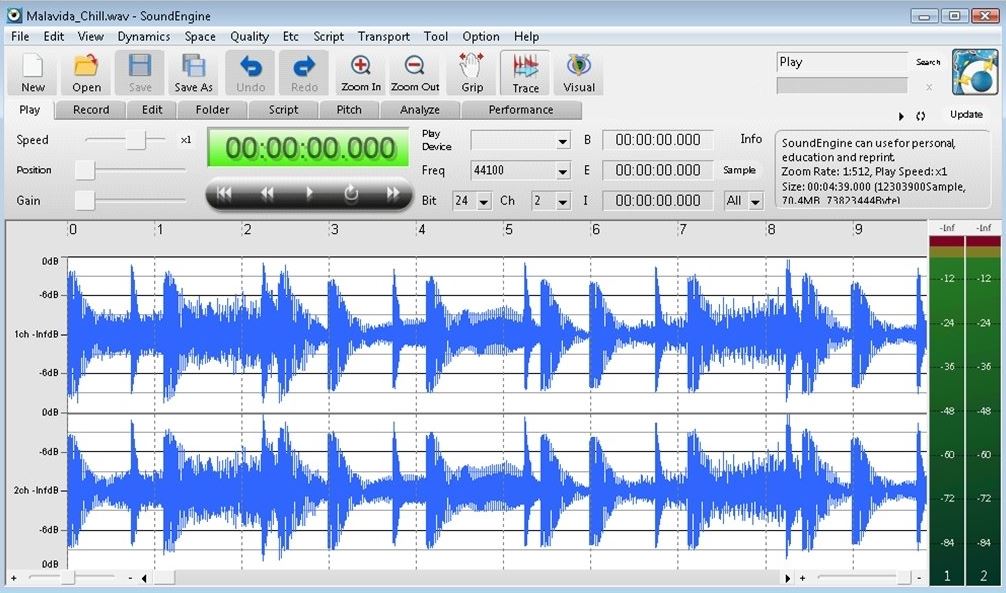
Task: Zoom out of the waveform
Action: pyautogui.click(x=414, y=73)
